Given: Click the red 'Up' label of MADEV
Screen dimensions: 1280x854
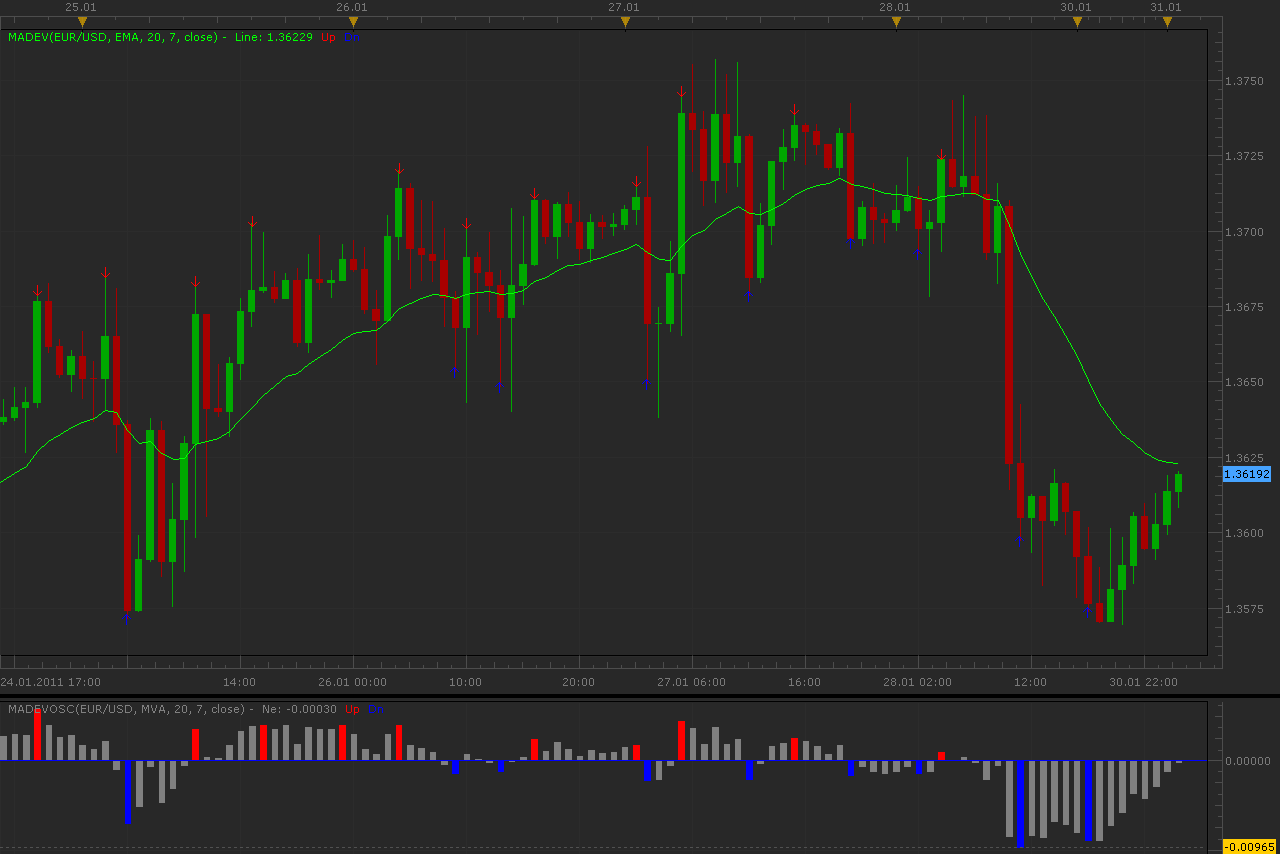Looking at the screenshot, I should click(329, 37).
